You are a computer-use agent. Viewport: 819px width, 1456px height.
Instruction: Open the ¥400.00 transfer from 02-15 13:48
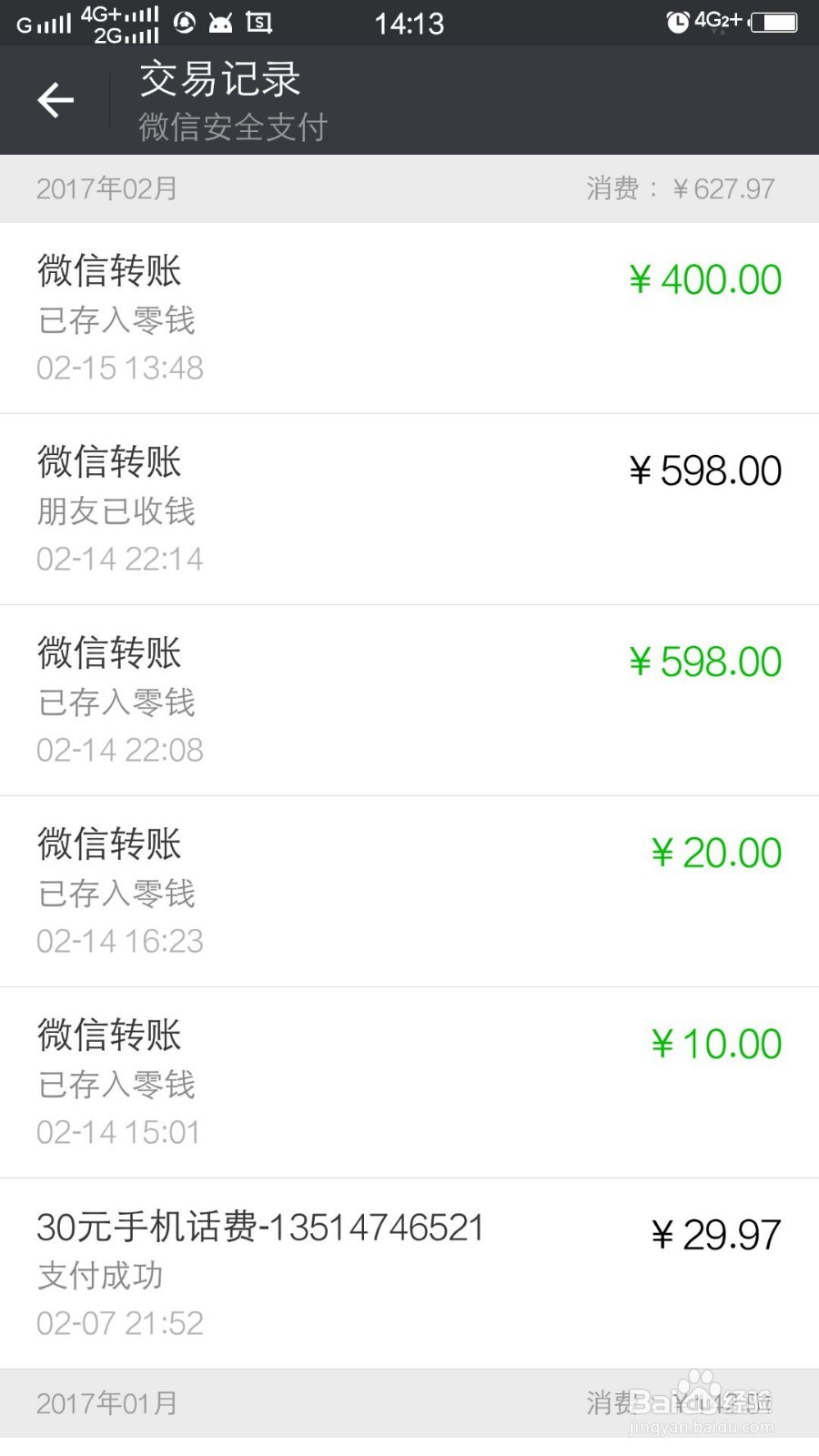pos(409,318)
